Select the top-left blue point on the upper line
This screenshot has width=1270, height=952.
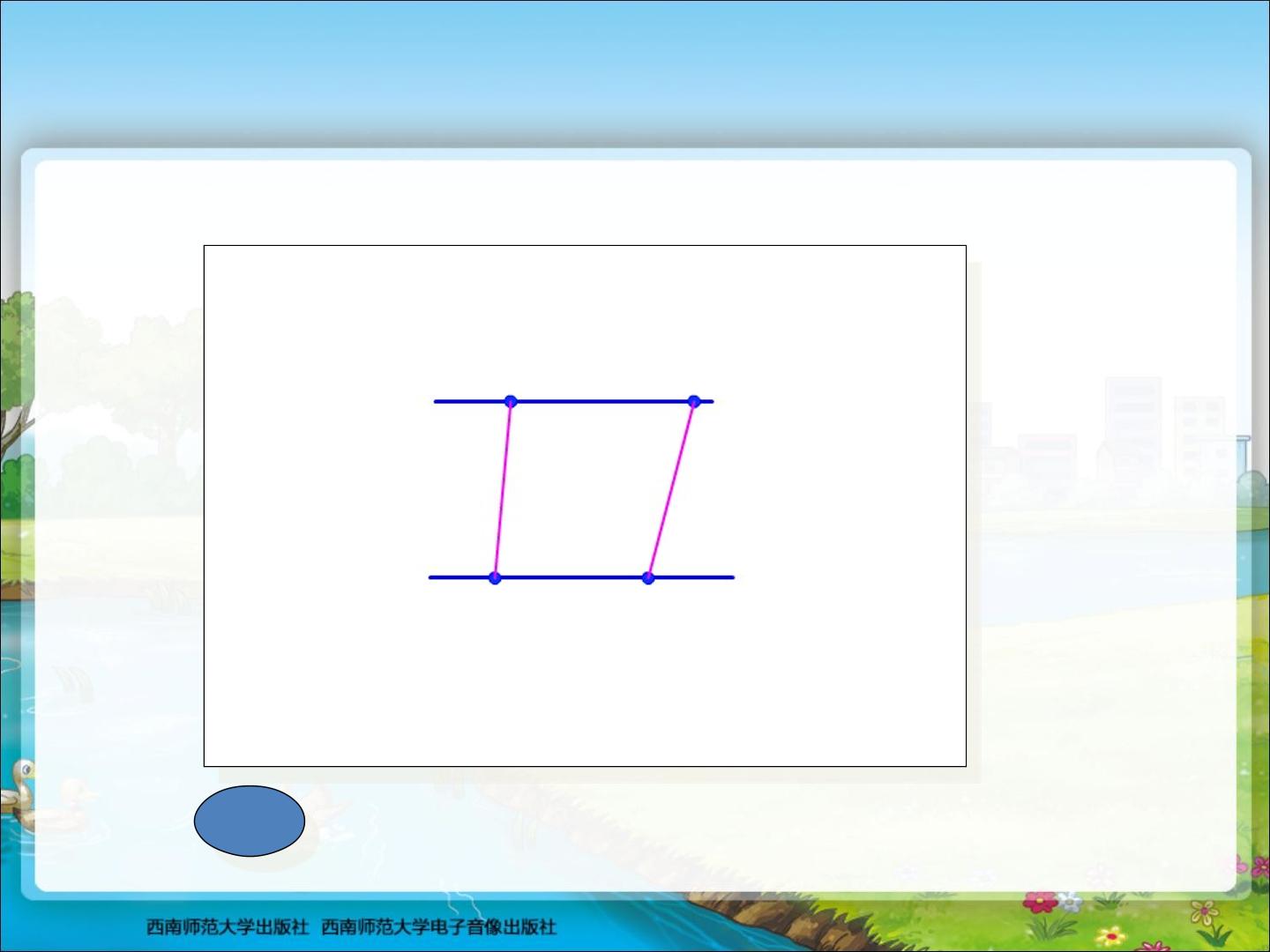coord(511,402)
